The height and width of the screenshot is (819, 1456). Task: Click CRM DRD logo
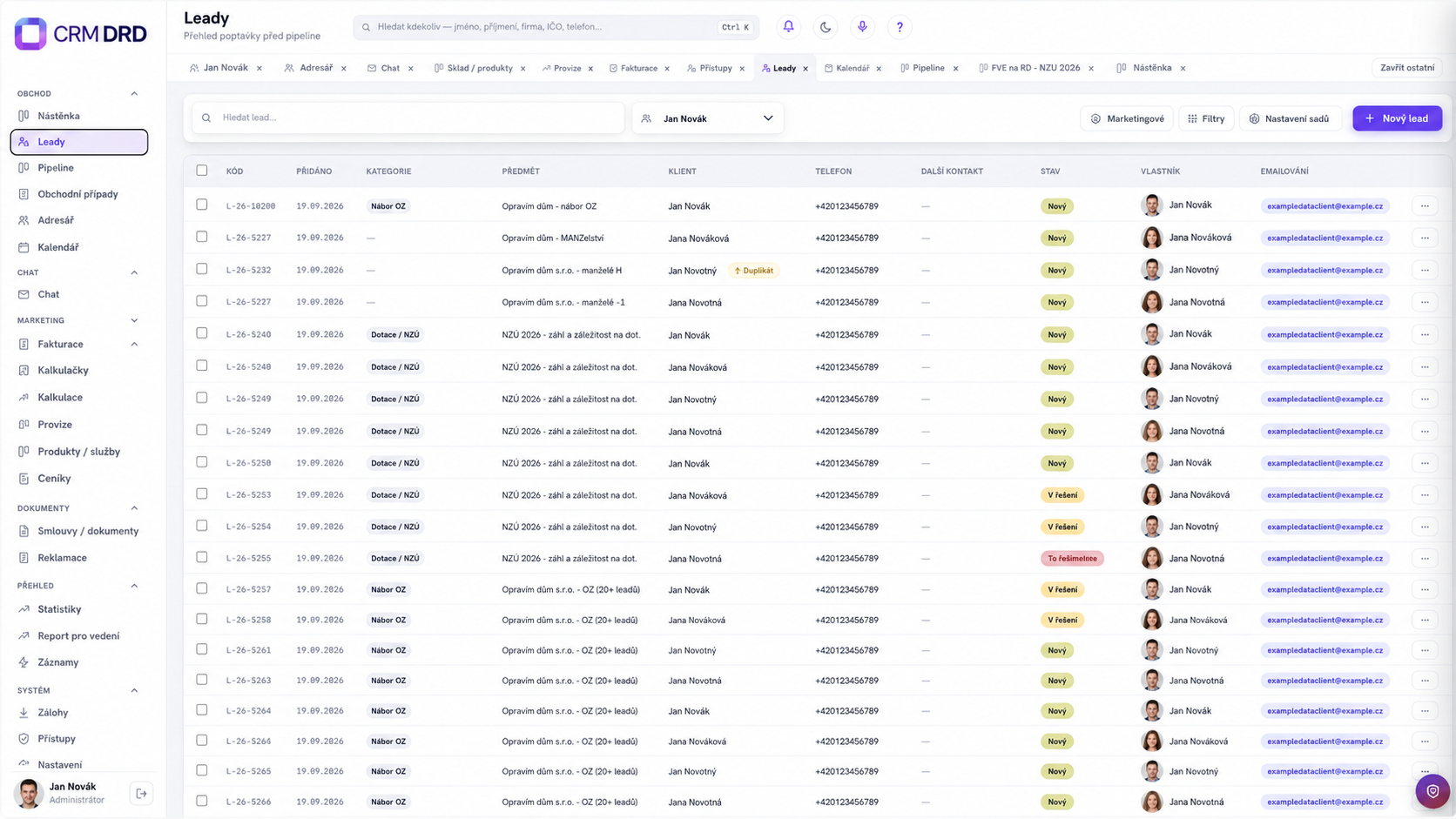pos(80,34)
